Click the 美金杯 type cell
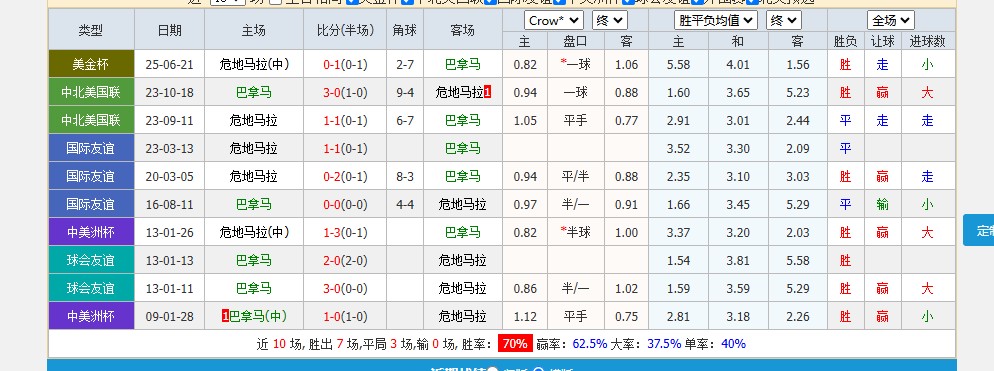This screenshot has height=371, width=994. [91, 64]
